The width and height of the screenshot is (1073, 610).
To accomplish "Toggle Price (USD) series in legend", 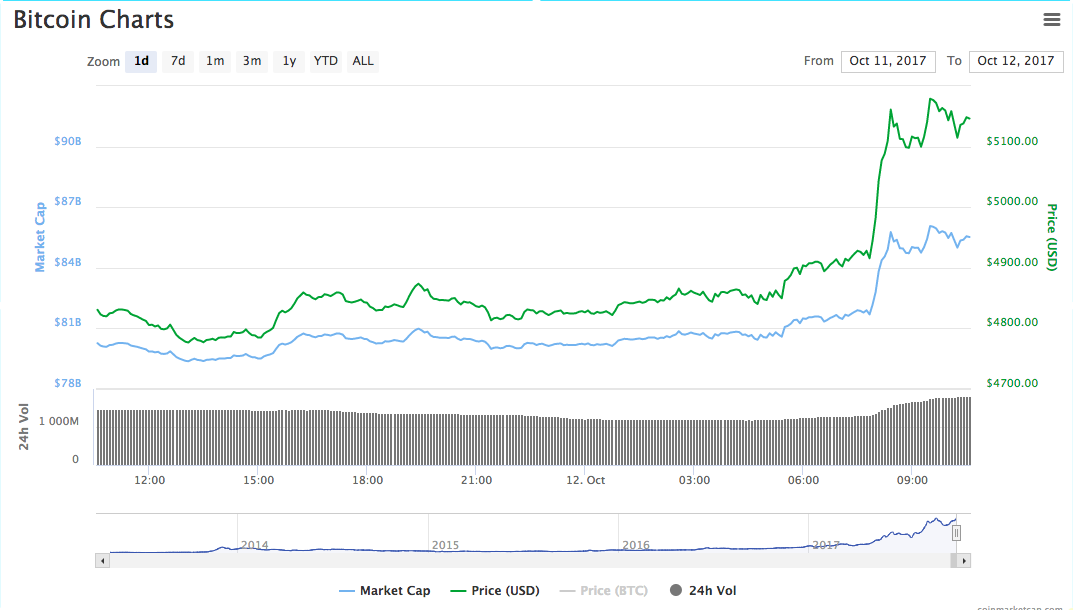I will (495, 590).
